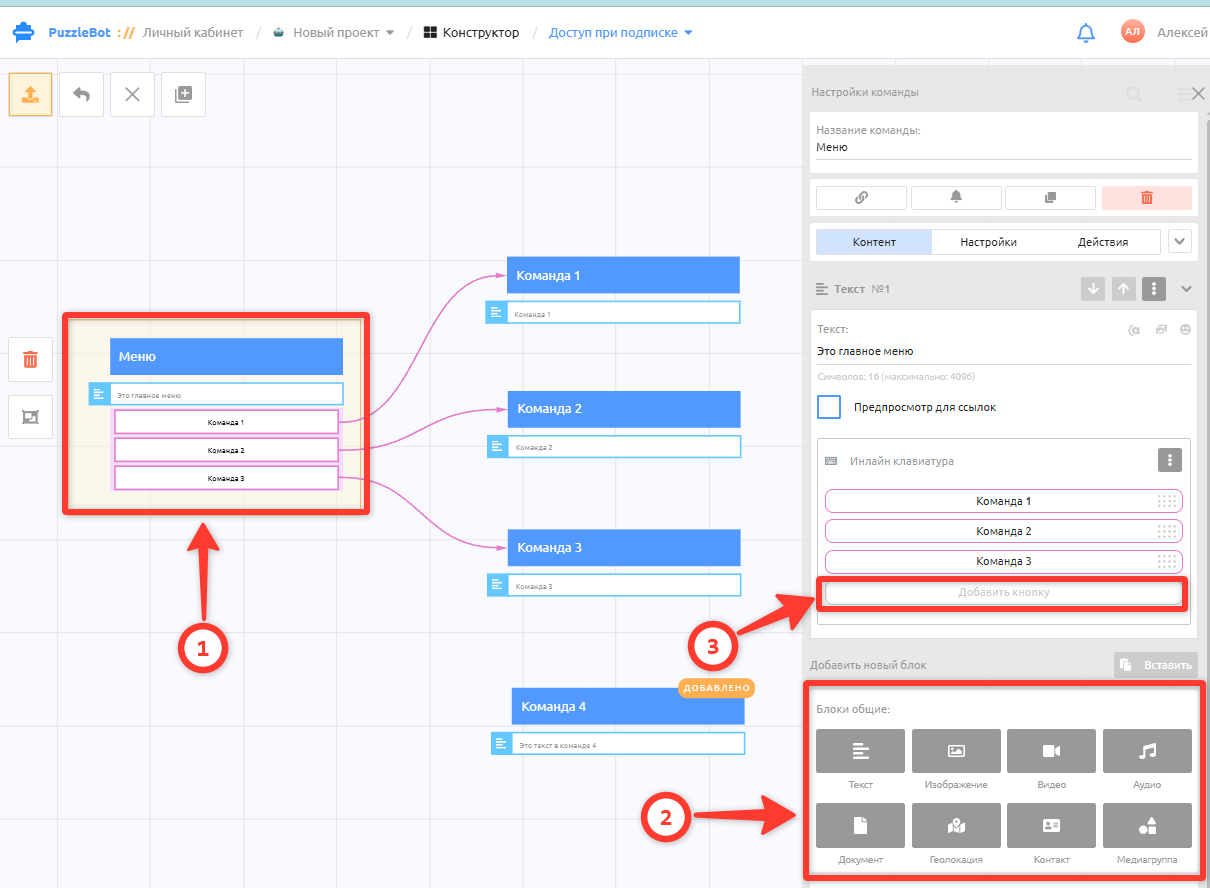
Task: Click the add-to-library plus icon
Action: tap(183, 94)
